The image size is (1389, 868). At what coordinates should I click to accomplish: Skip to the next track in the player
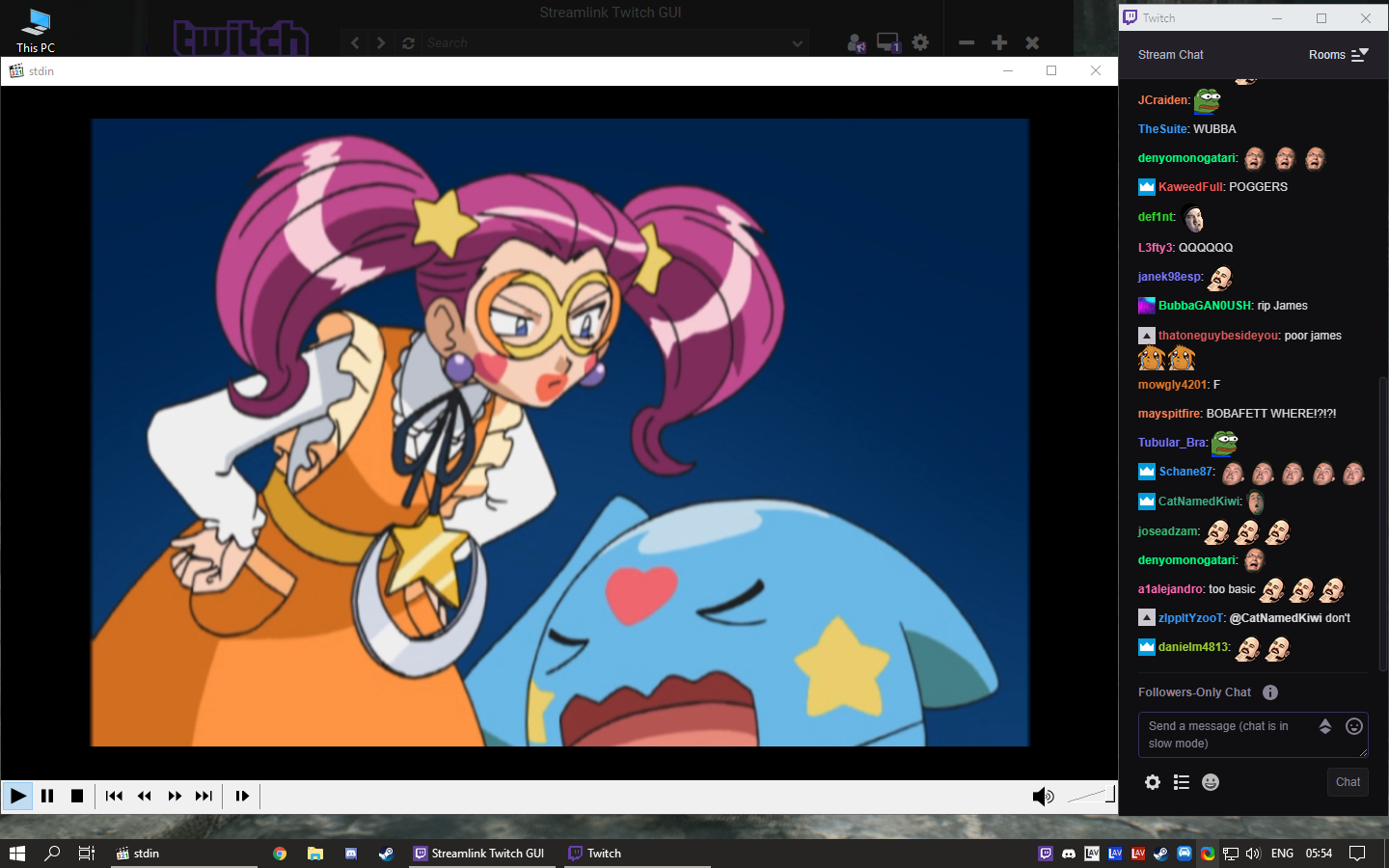(x=204, y=797)
